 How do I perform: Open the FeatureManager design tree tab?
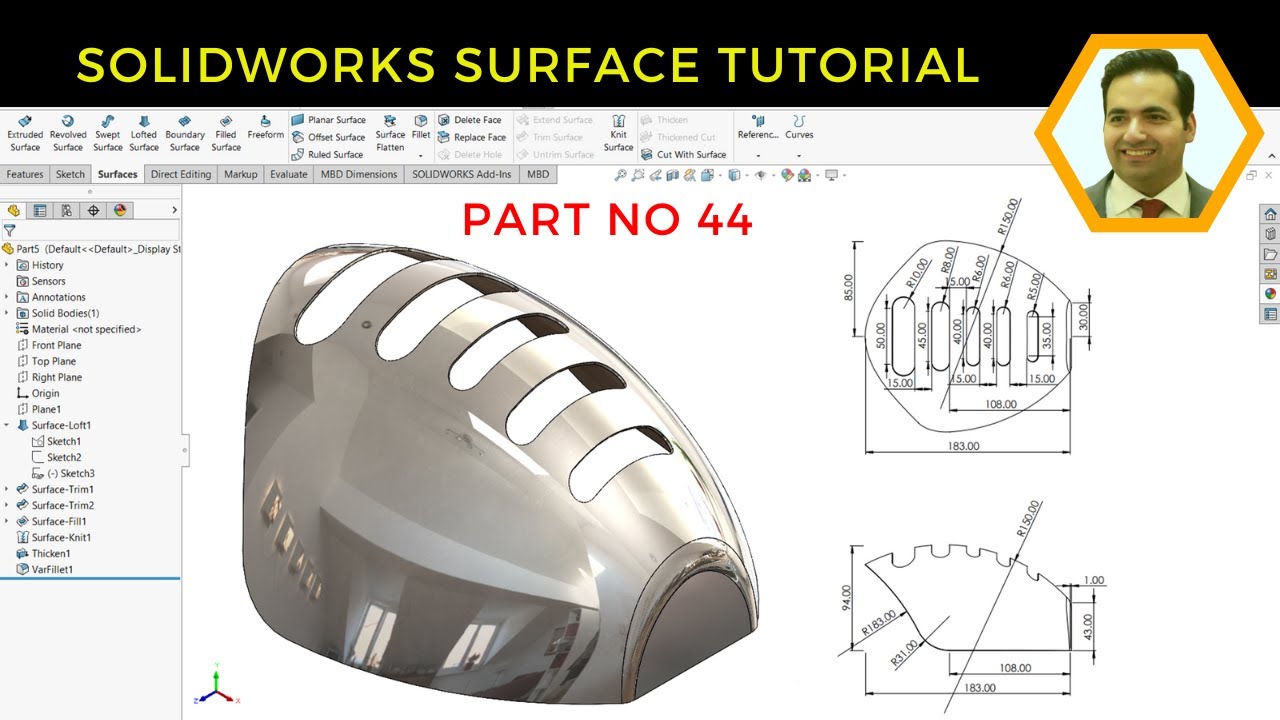click(14, 210)
